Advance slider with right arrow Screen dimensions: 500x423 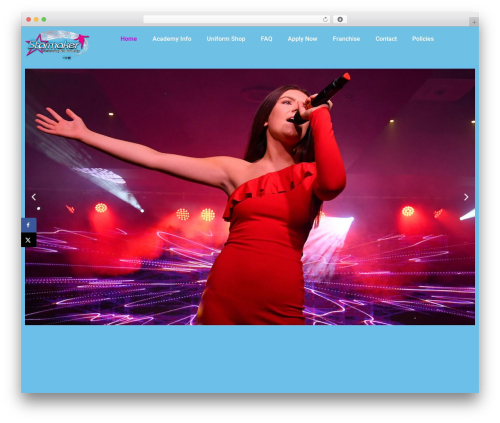pos(466,197)
